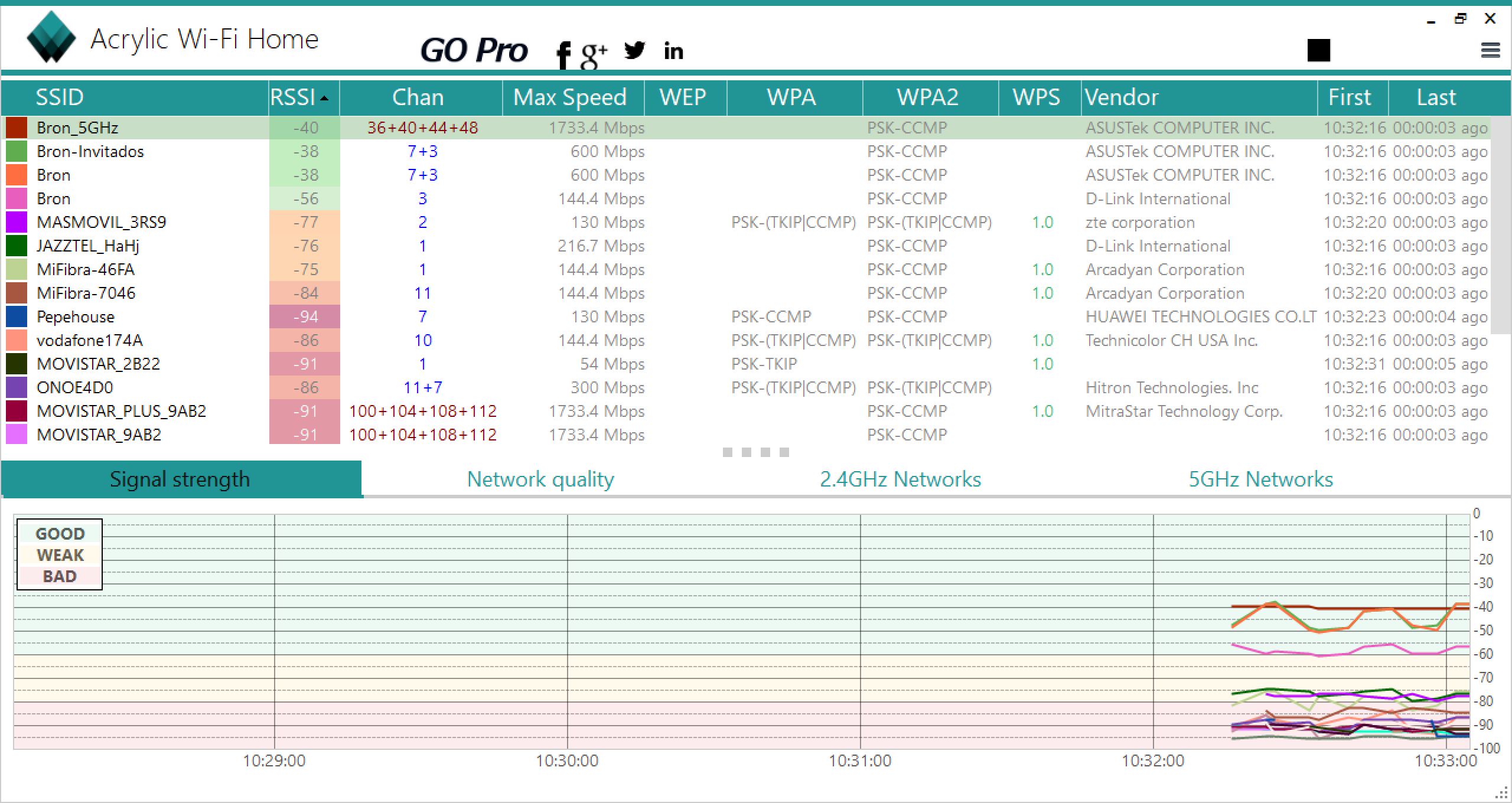Select the vodafone174A network row
Image resolution: width=1512 pixels, height=803 pixels.
click(90, 341)
